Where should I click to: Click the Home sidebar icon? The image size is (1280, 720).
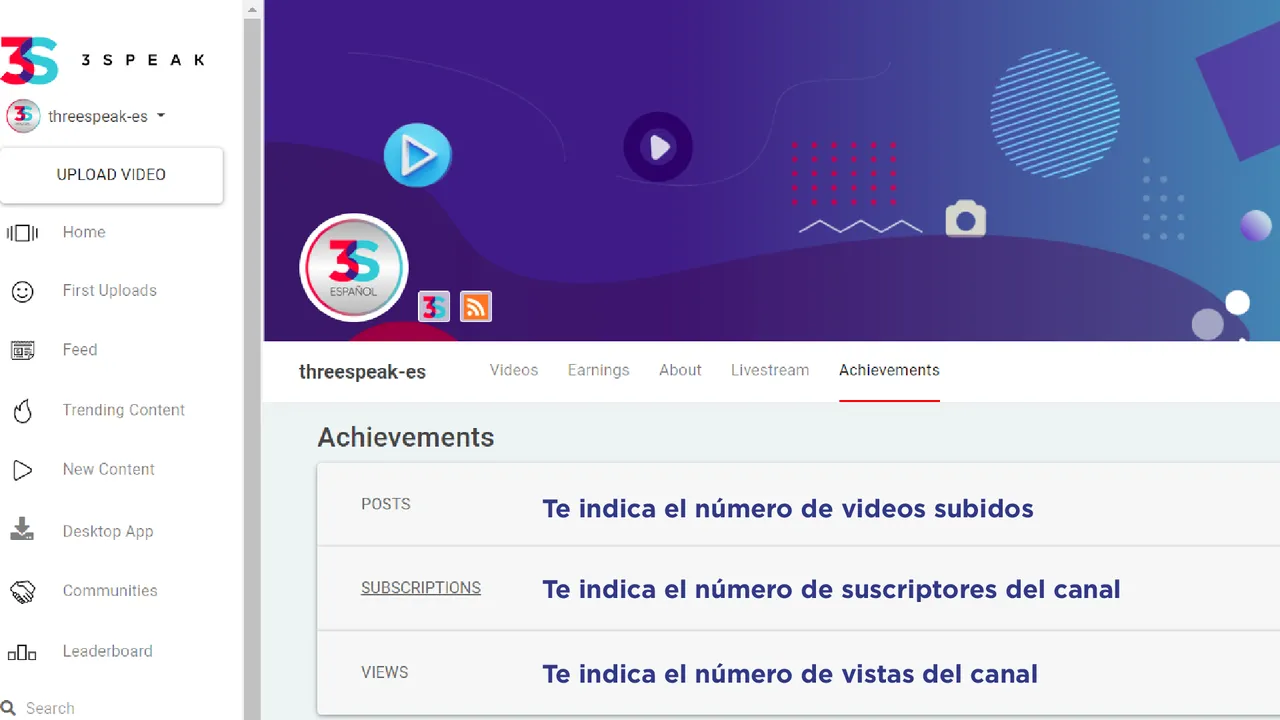(22, 233)
